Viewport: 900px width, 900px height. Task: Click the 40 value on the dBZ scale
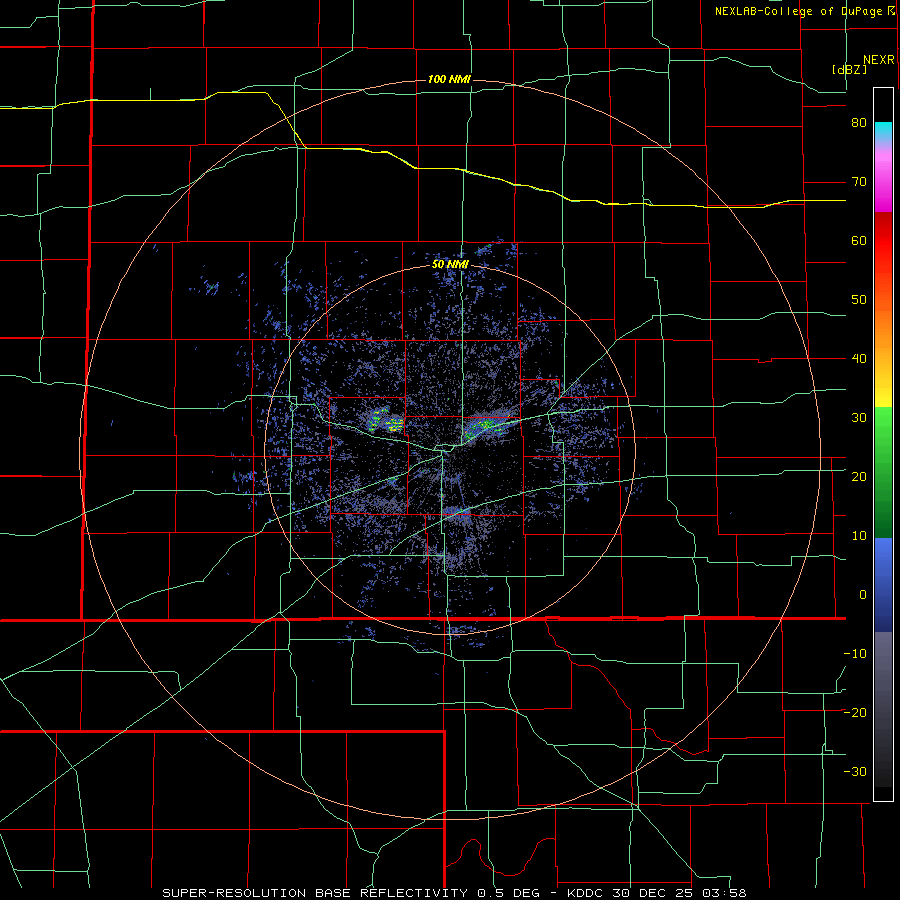pos(859,358)
